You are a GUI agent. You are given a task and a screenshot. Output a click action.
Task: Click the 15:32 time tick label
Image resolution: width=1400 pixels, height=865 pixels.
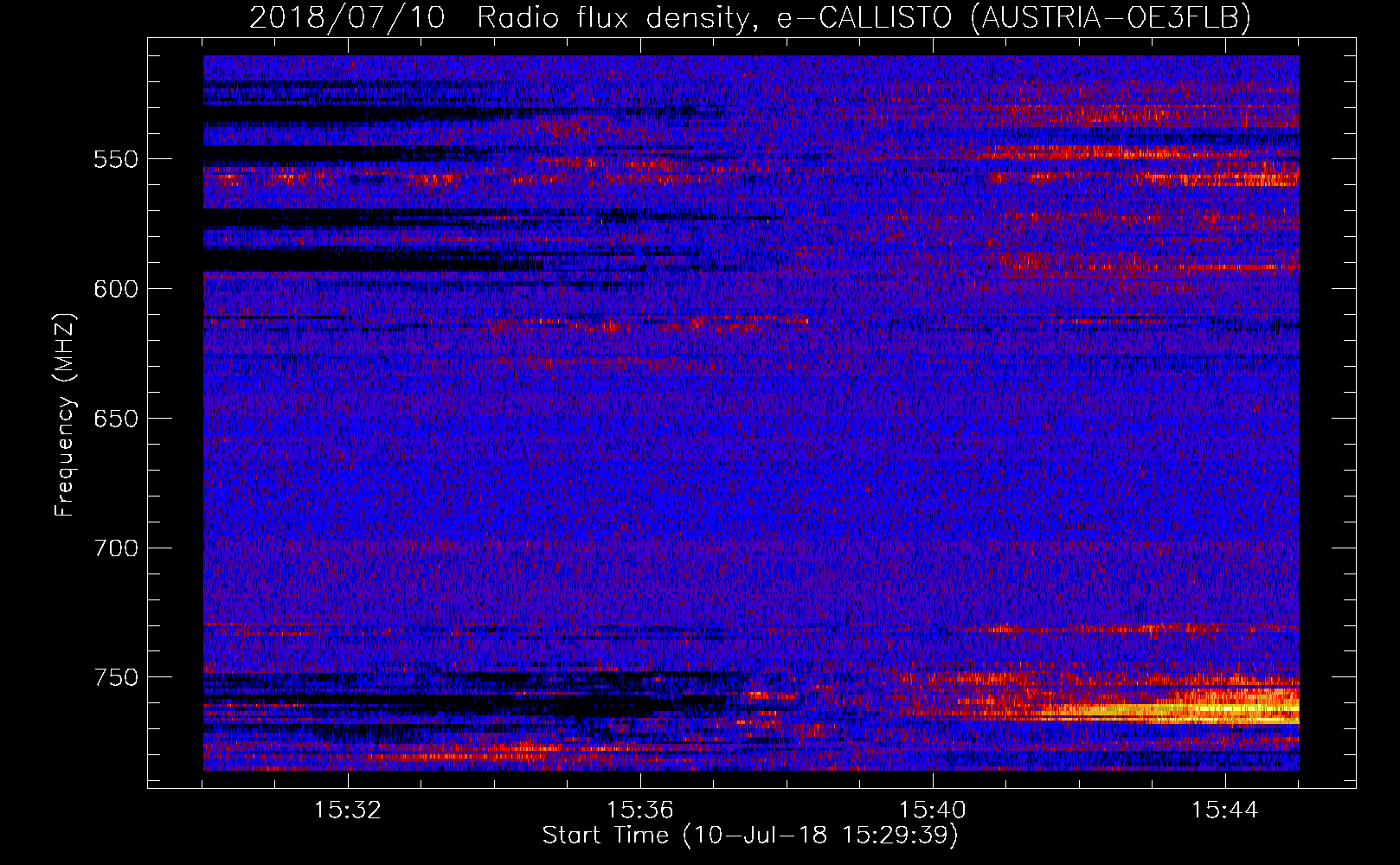[x=348, y=811]
